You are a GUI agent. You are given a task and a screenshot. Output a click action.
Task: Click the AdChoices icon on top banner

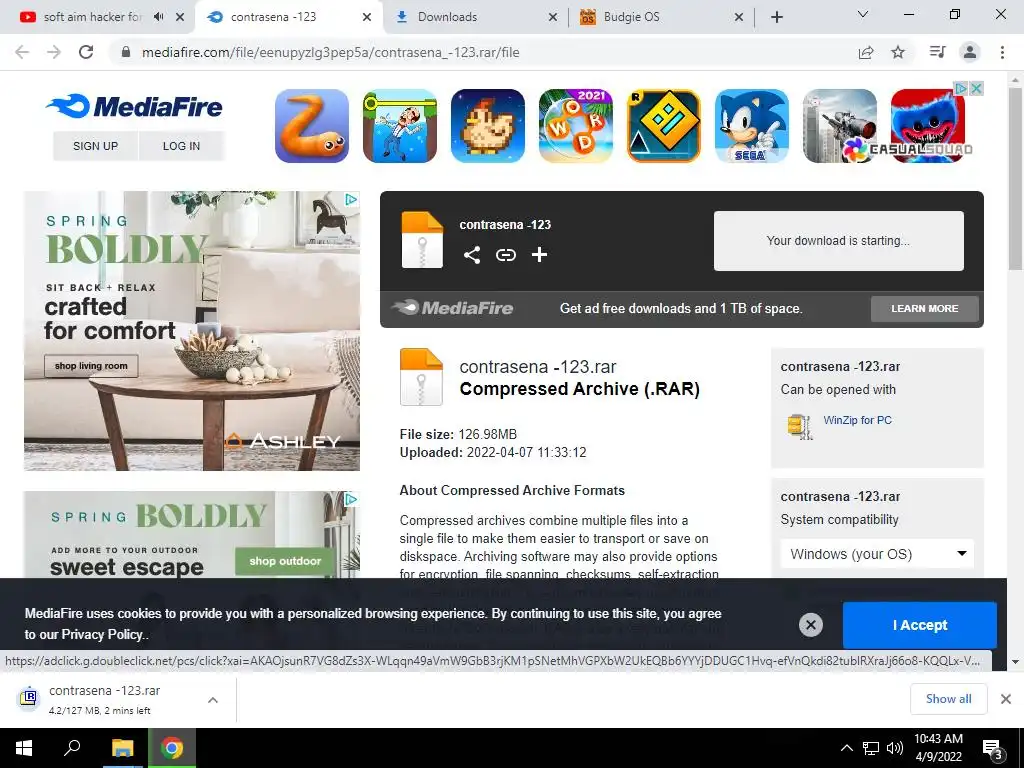pyautogui.click(x=961, y=88)
